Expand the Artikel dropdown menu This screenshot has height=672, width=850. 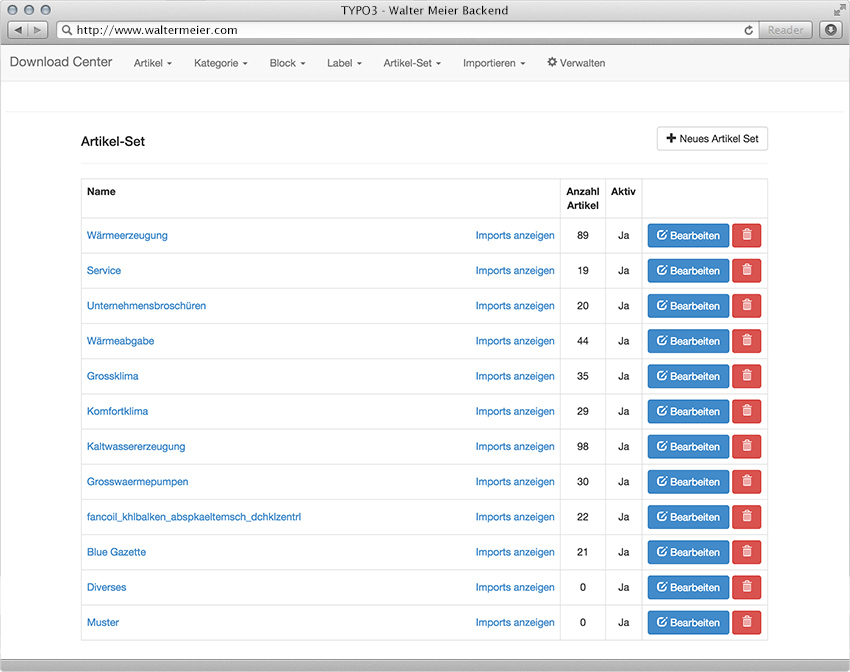click(153, 63)
